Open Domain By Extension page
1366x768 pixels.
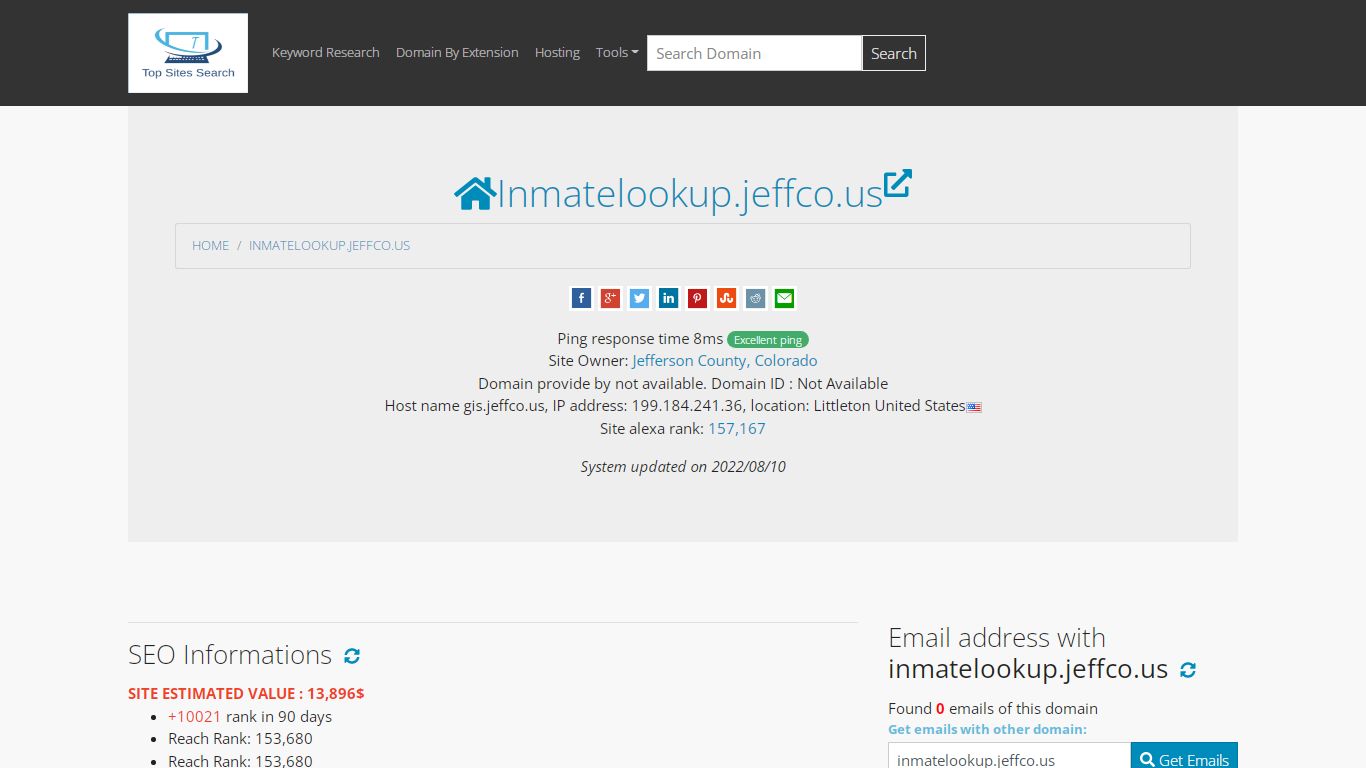(457, 53)
